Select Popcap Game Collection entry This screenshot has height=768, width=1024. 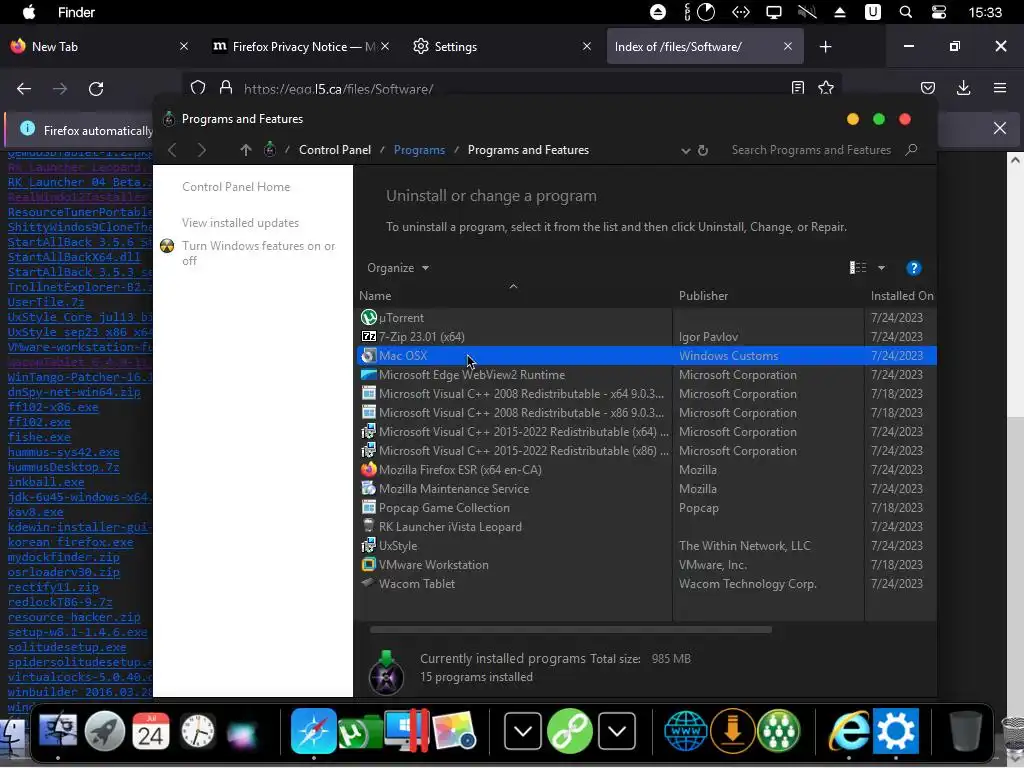coord(647,507)
